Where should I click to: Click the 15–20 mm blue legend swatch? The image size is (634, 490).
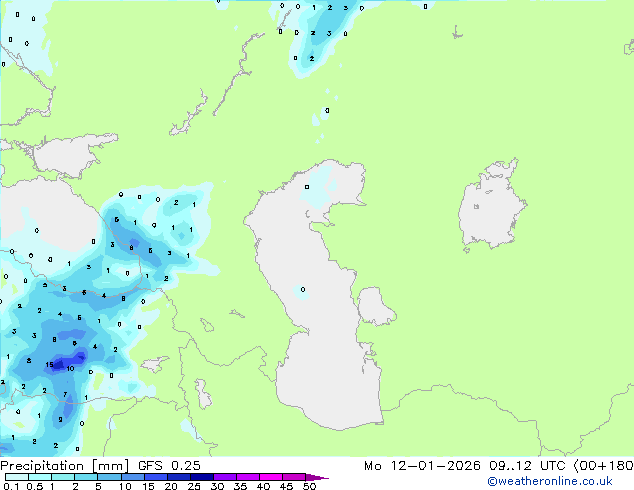tap(156, 477)
